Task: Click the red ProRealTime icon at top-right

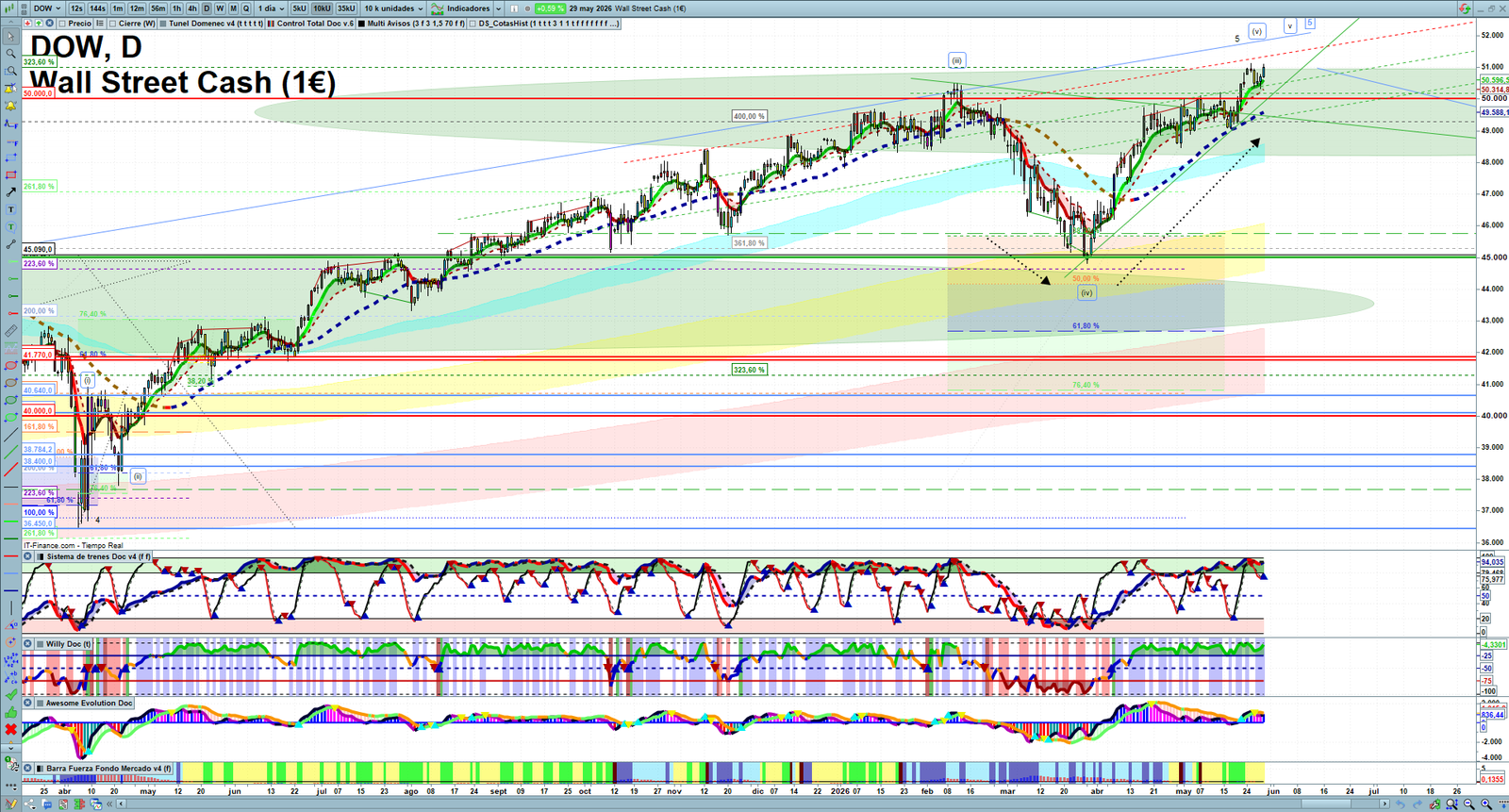Action: [x=1465, y=8]
